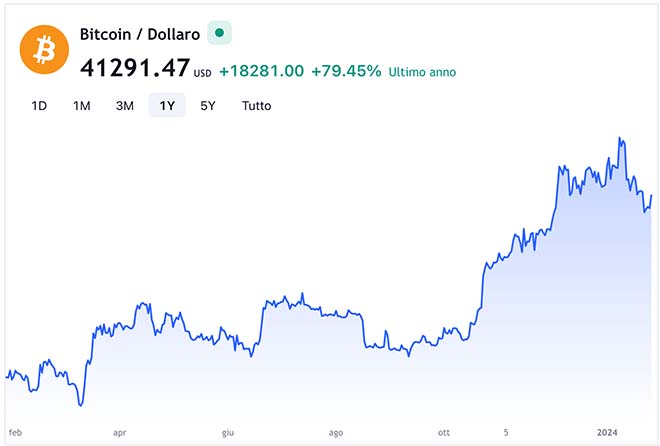Click the giu label on time axis
Screen dimensions: 660x446
pyautogui.click(x=227, y=433)
